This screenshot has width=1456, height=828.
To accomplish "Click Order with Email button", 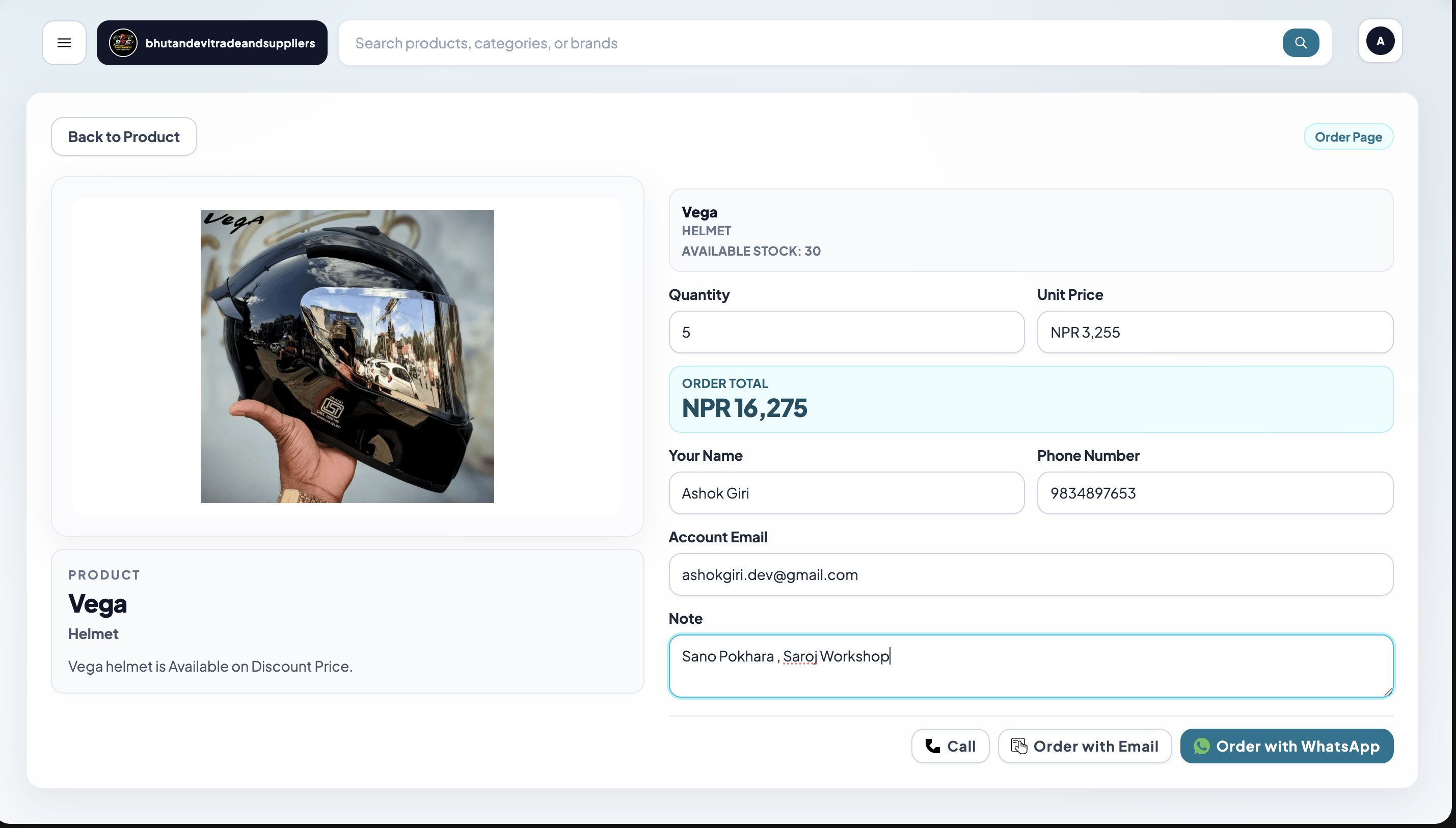I will pyautogui.click(x=1085, y=746).
